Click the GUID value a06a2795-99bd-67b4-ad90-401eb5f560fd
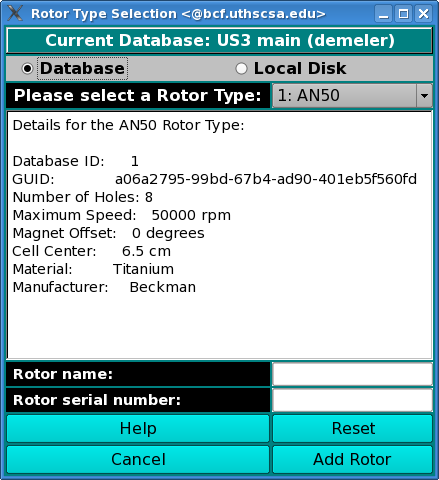 [x=266, y=179]
